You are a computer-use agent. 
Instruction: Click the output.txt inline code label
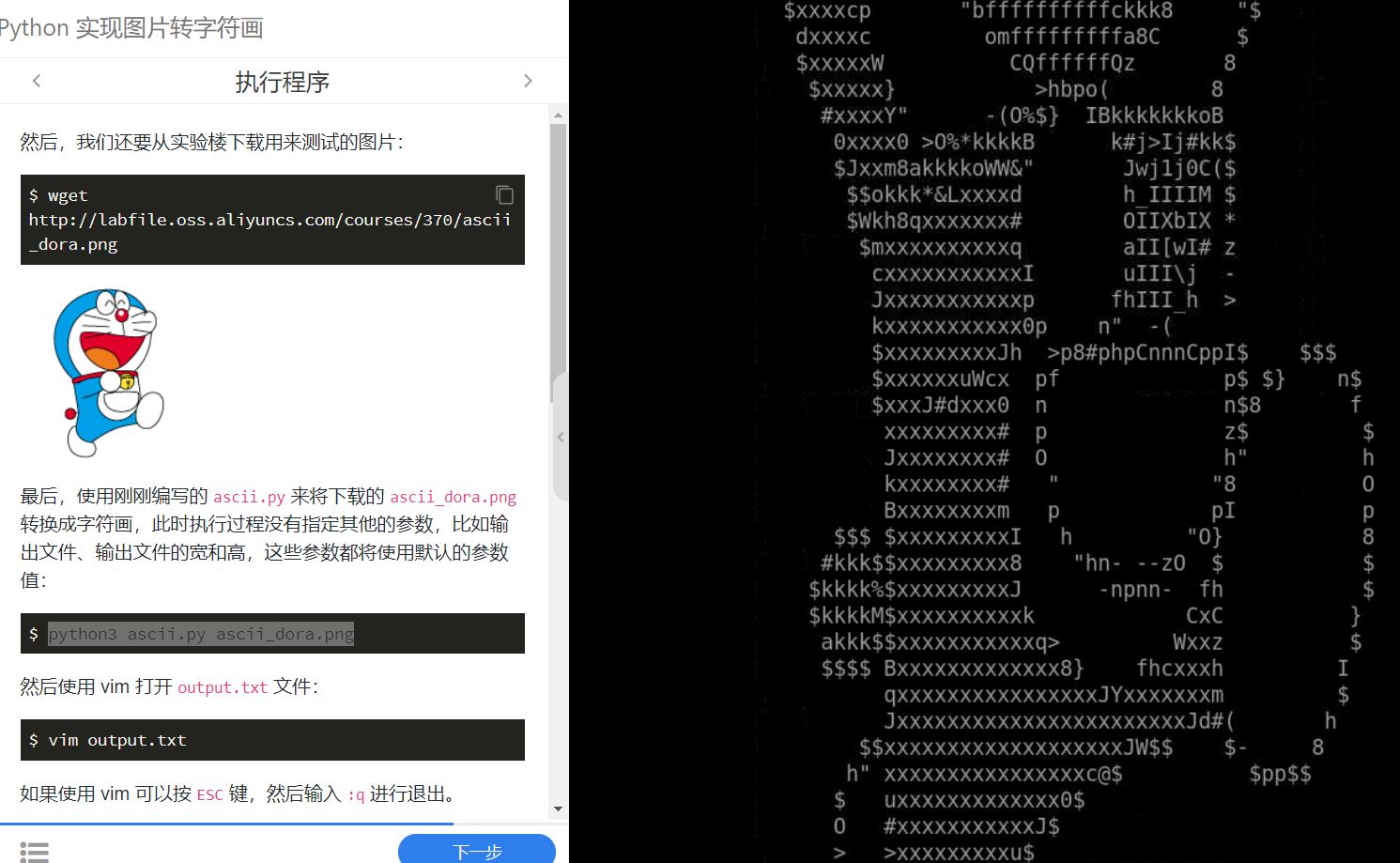pos(223,687)
